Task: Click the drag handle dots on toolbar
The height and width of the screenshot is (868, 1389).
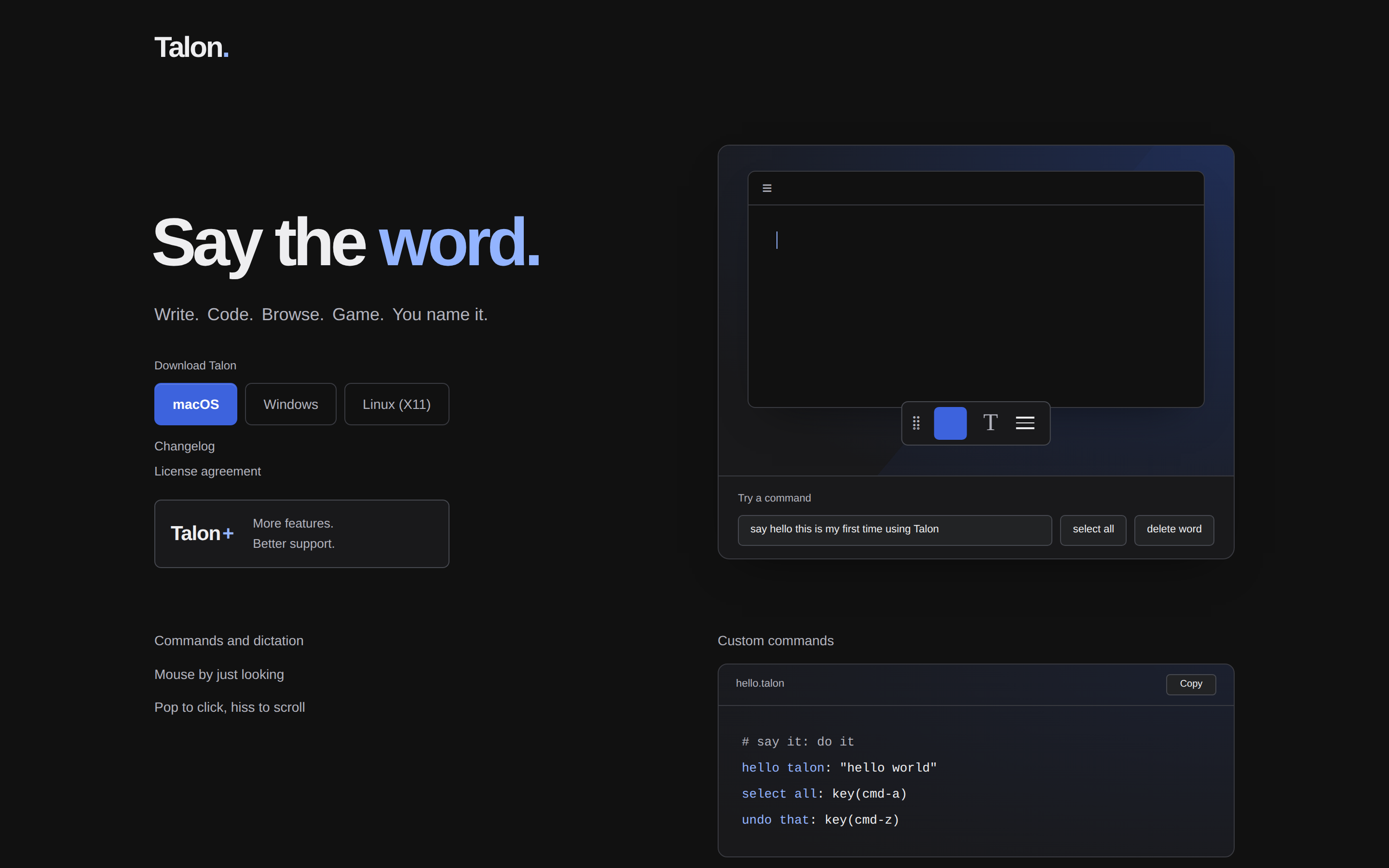Action: [x=916, y=423]
